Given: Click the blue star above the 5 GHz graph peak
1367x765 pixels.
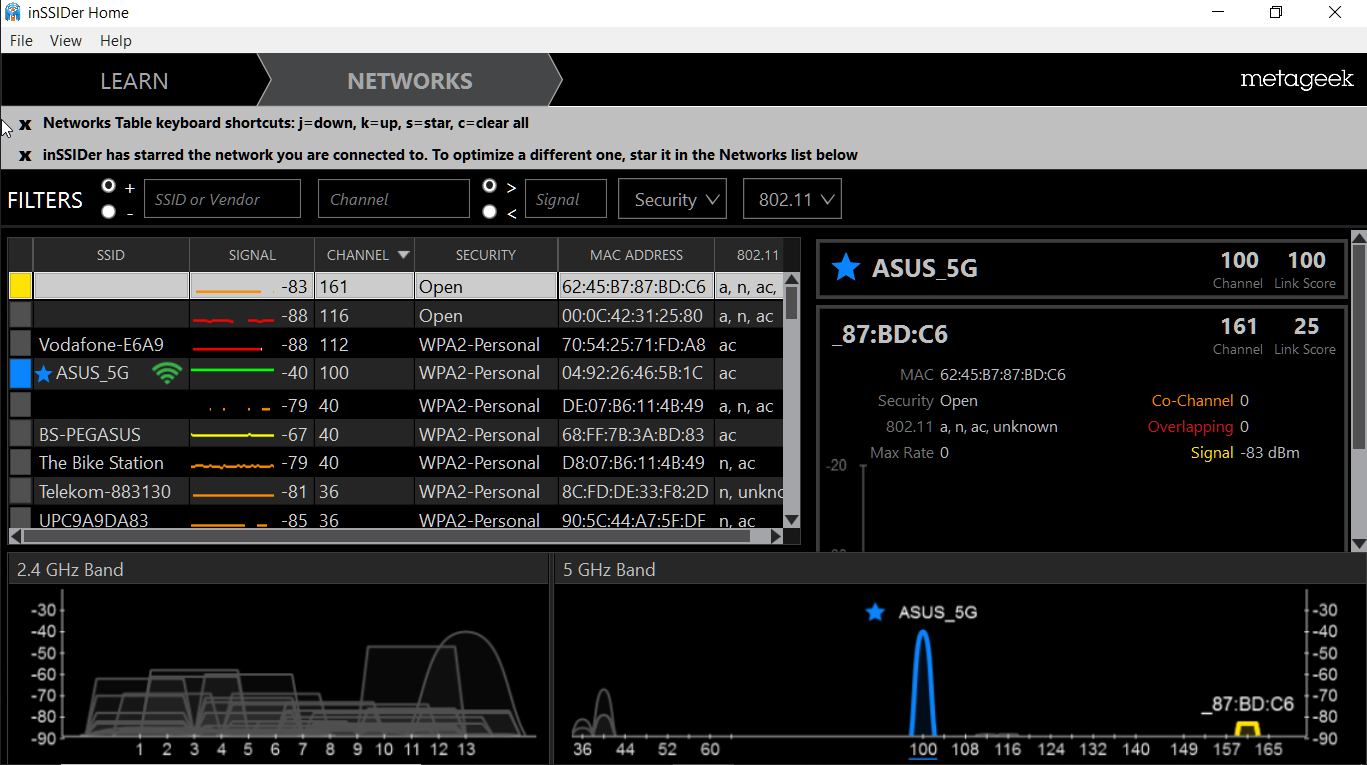Looking at the screenshot, I should pyautogui.click(x=875, y=612).
